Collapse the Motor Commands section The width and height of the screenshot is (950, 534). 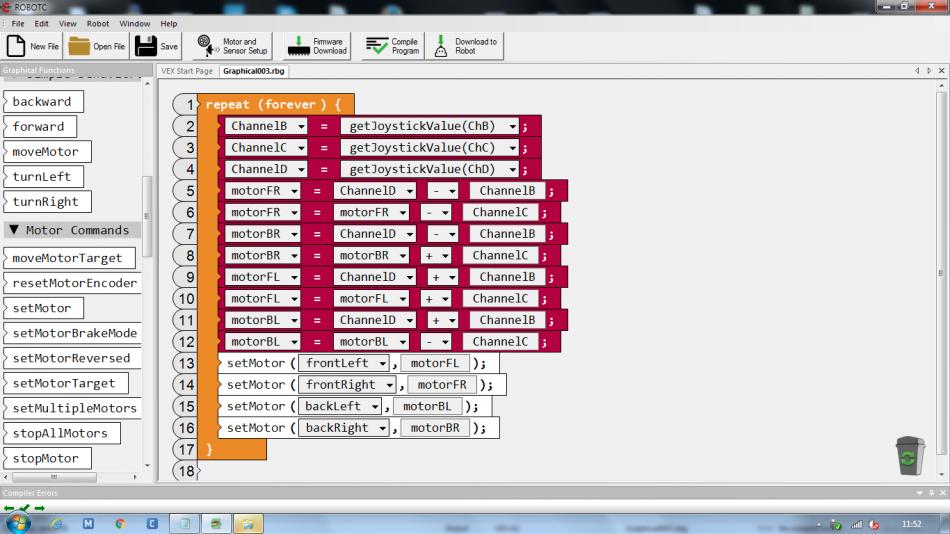point(13,230)
